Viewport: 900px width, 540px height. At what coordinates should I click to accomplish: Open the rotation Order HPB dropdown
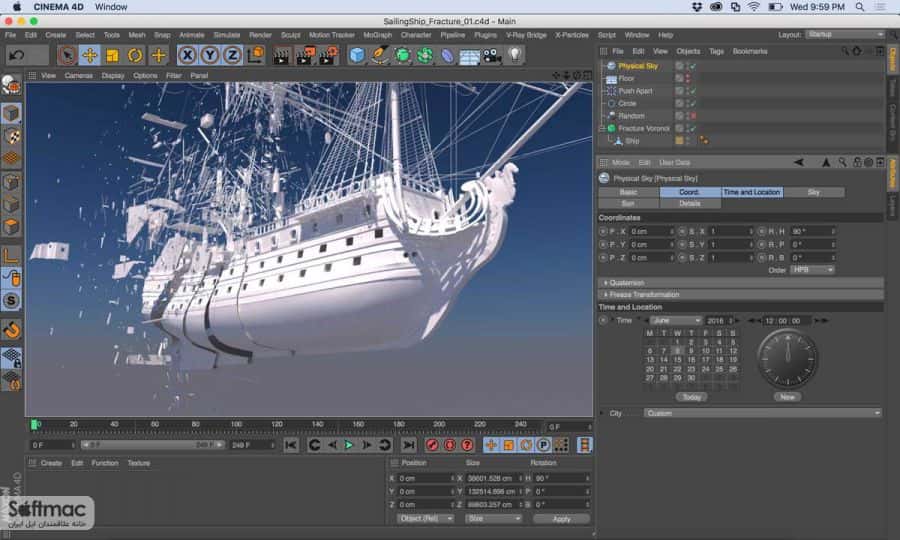[x=812, y=270]
